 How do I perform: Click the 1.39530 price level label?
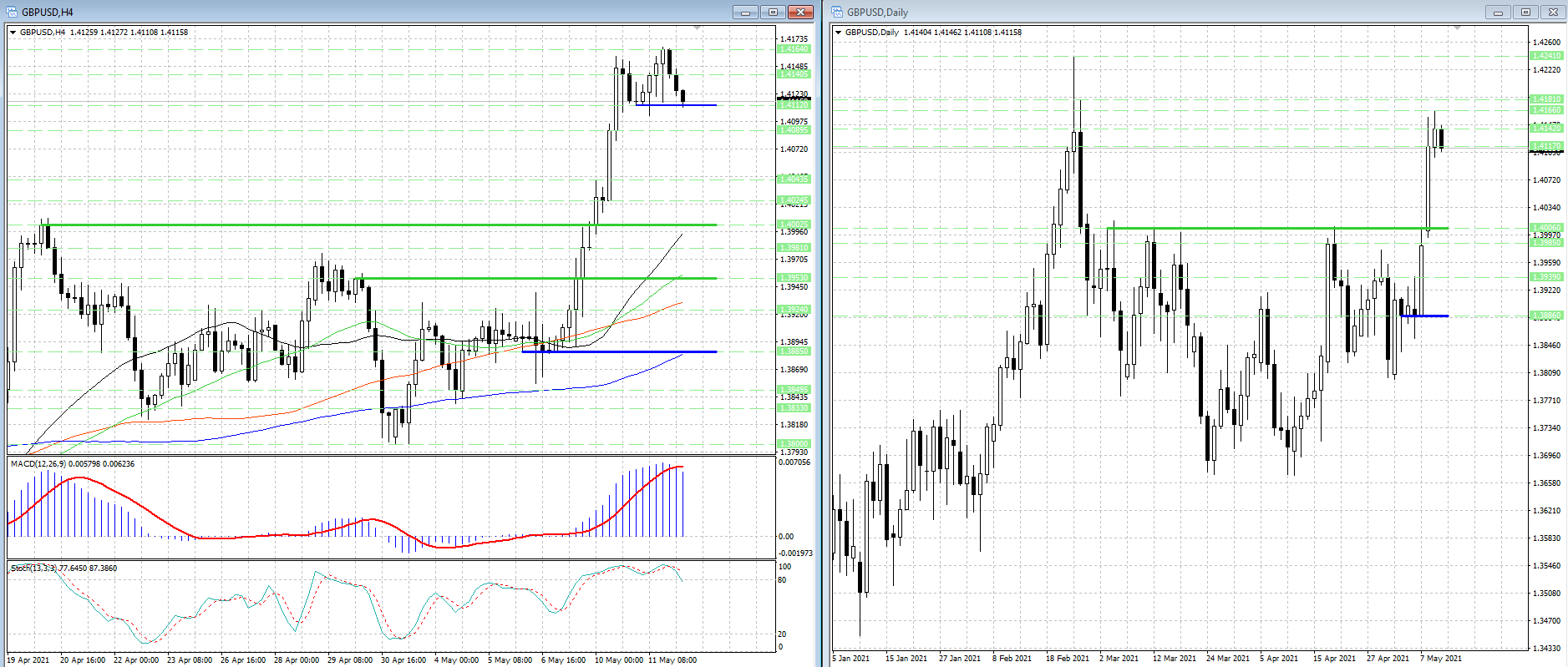point(794,278)
